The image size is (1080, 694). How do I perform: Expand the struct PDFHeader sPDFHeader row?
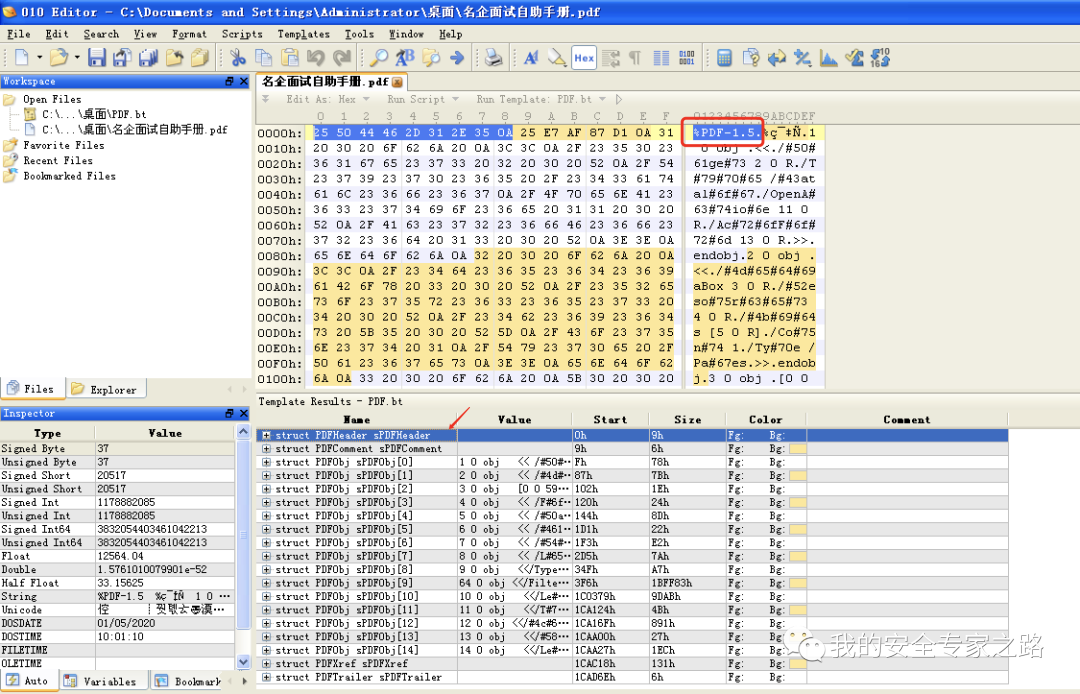coord(268,435)
